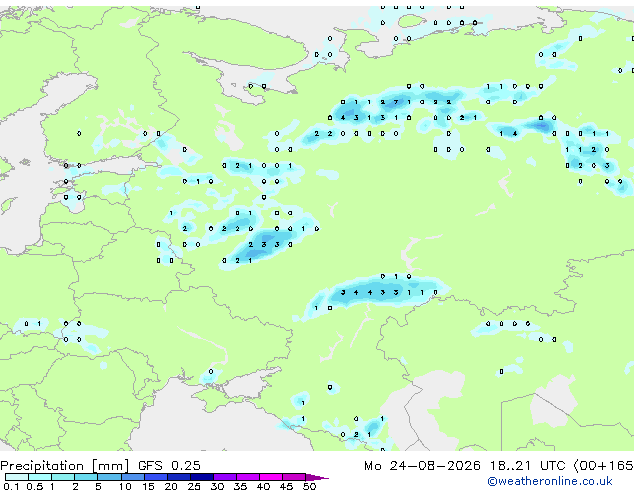The image size is (634, 490).
Task: Click the "20" legend scale label
Action: 171,486
